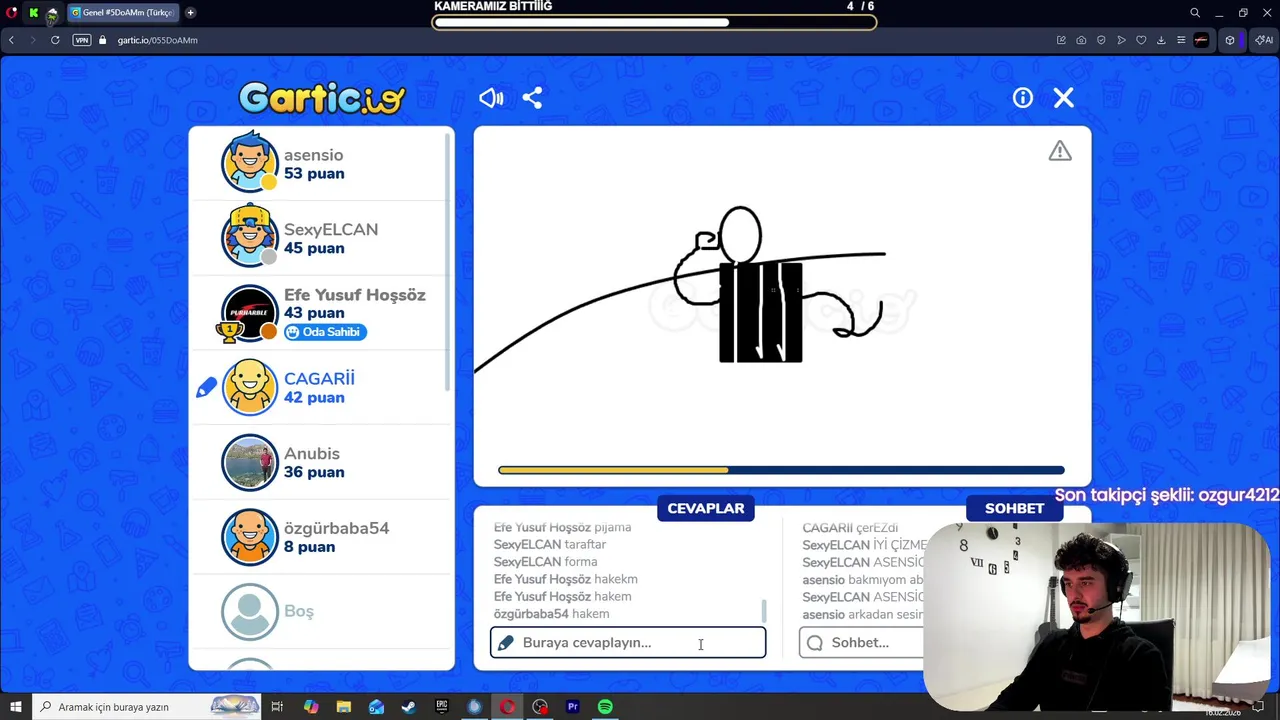Viewport: 1280px width, 720px height.
Task: Exit the room with the X icon
Action: [1063, 97]
